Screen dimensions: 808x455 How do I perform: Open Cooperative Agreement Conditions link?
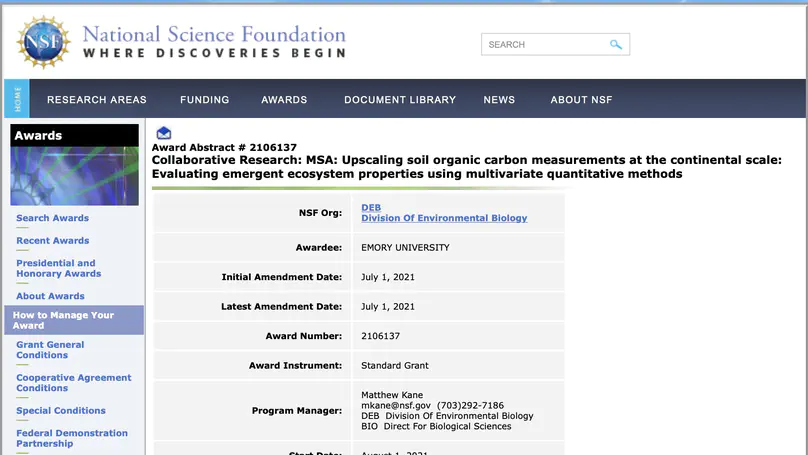tap(74, 383)
